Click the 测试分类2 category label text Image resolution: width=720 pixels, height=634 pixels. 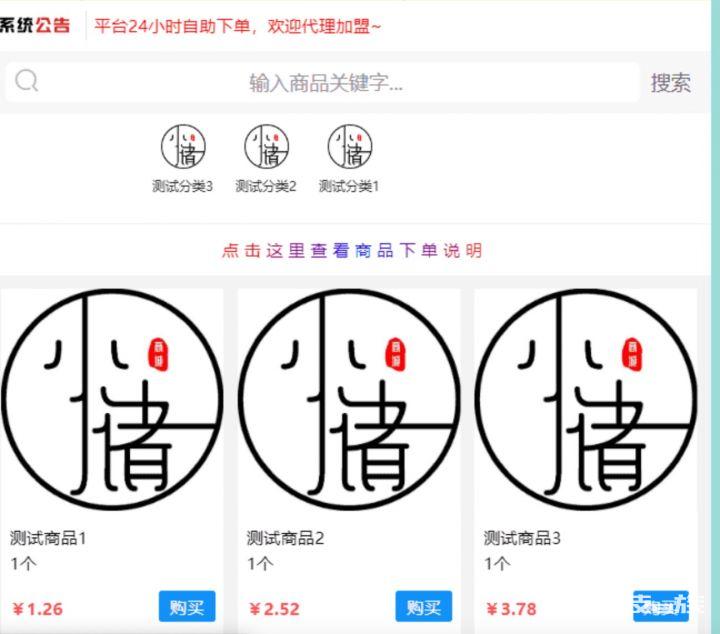point(266,186)
